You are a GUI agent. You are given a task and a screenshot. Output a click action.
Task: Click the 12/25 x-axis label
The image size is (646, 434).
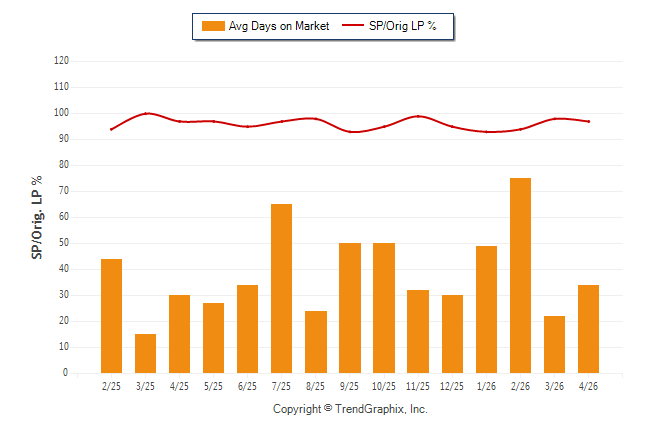point(452,386)
